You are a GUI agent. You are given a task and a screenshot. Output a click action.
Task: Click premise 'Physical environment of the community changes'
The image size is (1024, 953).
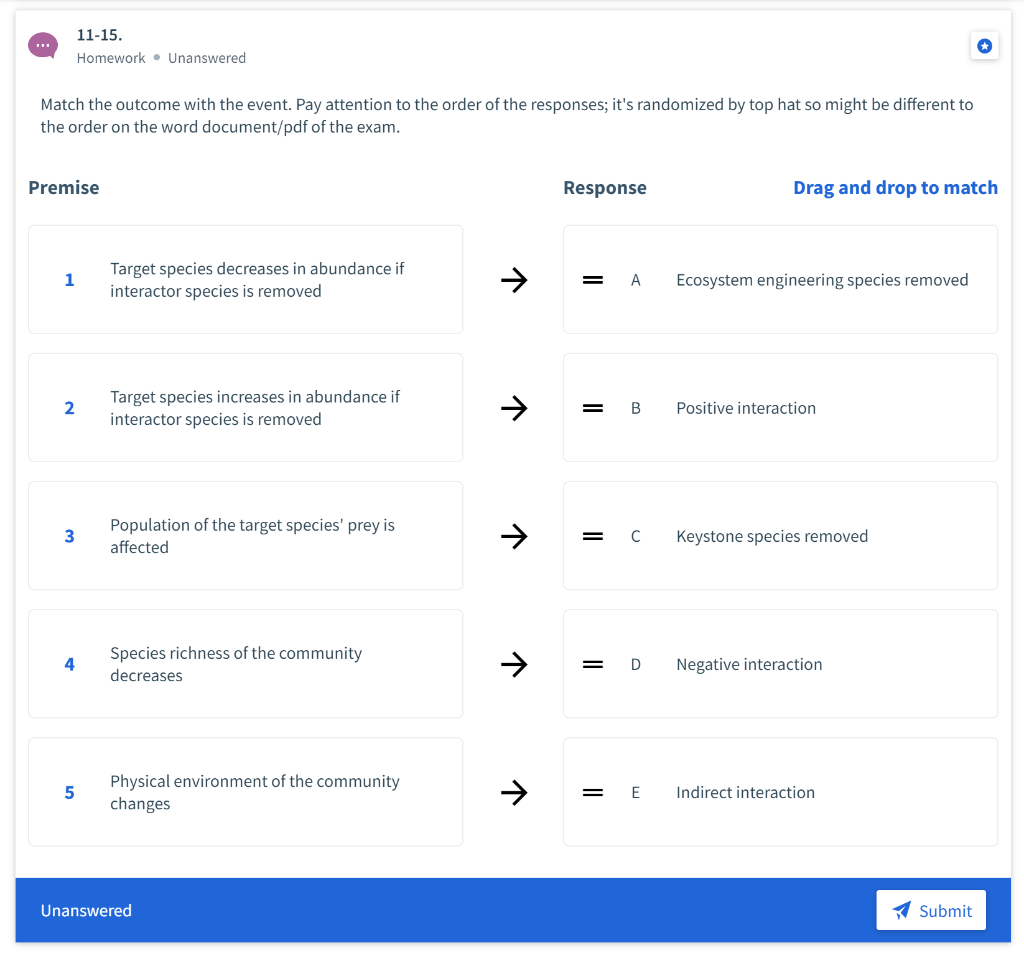click(x=246, y=792)
